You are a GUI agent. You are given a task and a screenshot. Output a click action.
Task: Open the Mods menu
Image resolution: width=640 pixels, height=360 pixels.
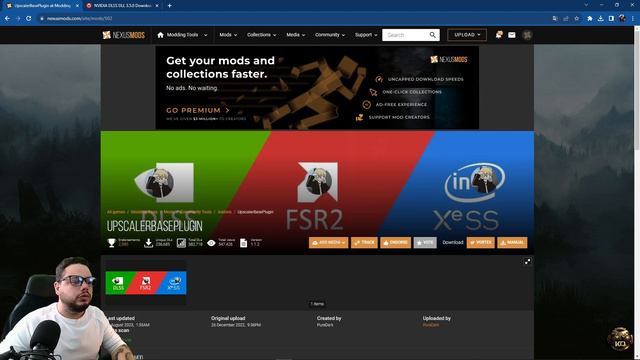pyautogui.click(x=228, y=35)
